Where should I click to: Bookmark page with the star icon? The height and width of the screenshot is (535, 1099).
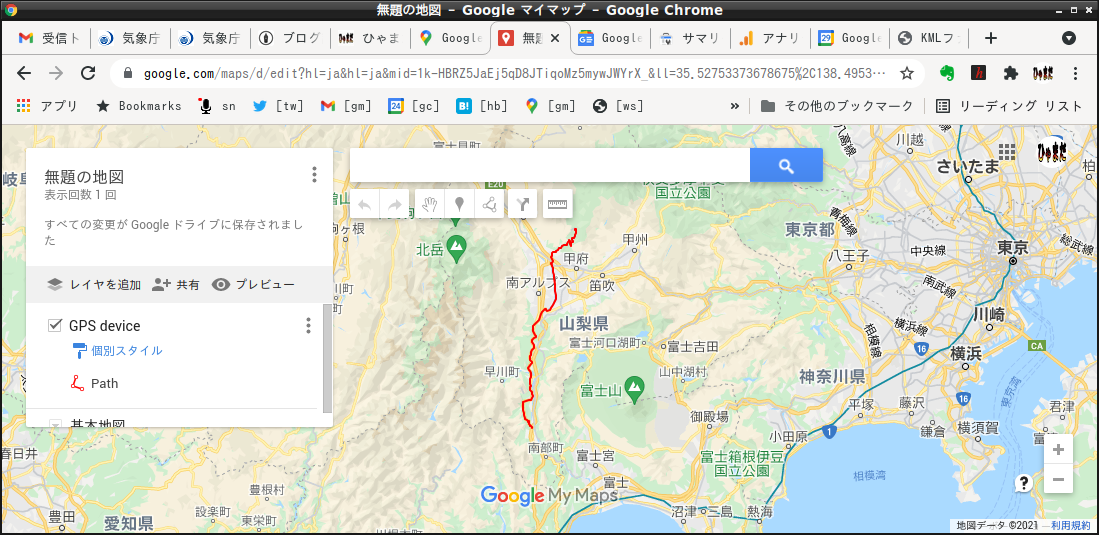907,73
